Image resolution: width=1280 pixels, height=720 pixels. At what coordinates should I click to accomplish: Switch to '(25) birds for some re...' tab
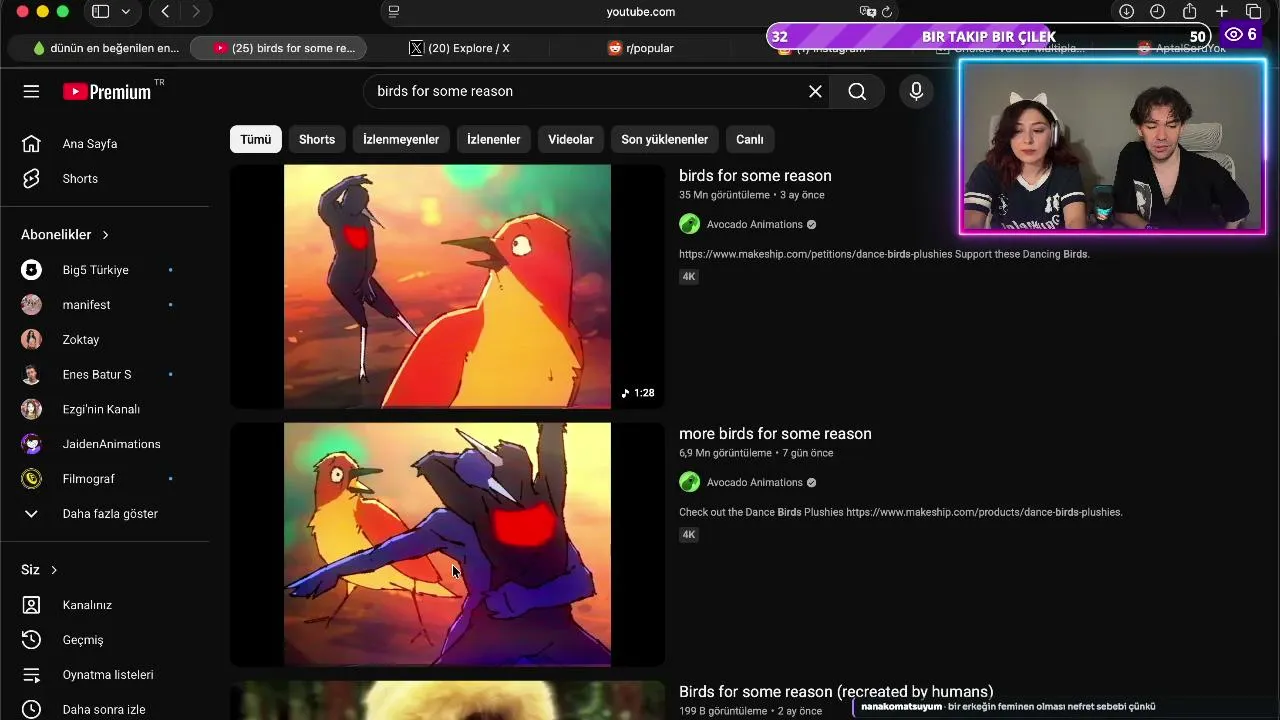tap(278, 48)
